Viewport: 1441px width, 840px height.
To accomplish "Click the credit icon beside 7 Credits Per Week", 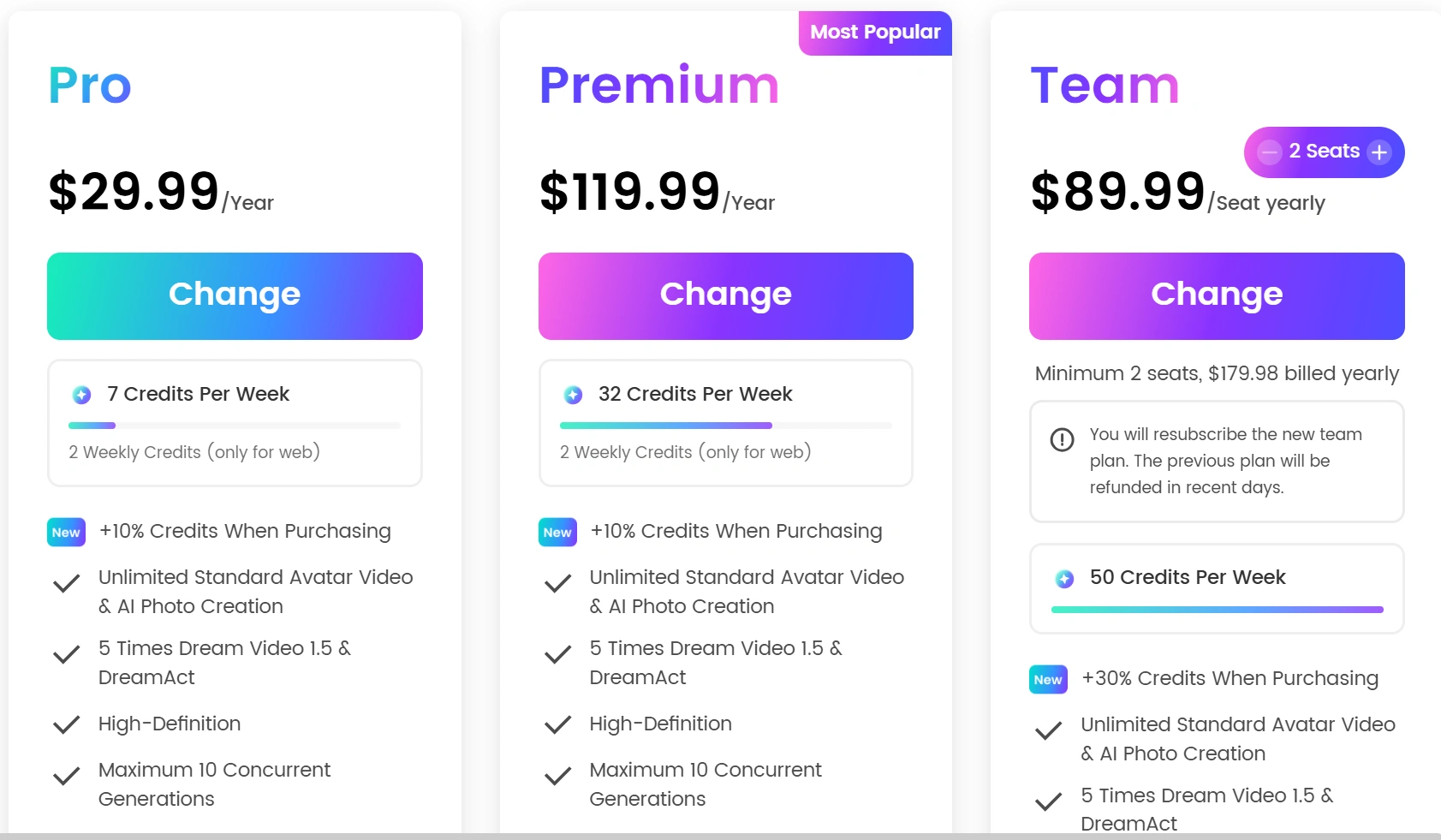I will (82, 395).
